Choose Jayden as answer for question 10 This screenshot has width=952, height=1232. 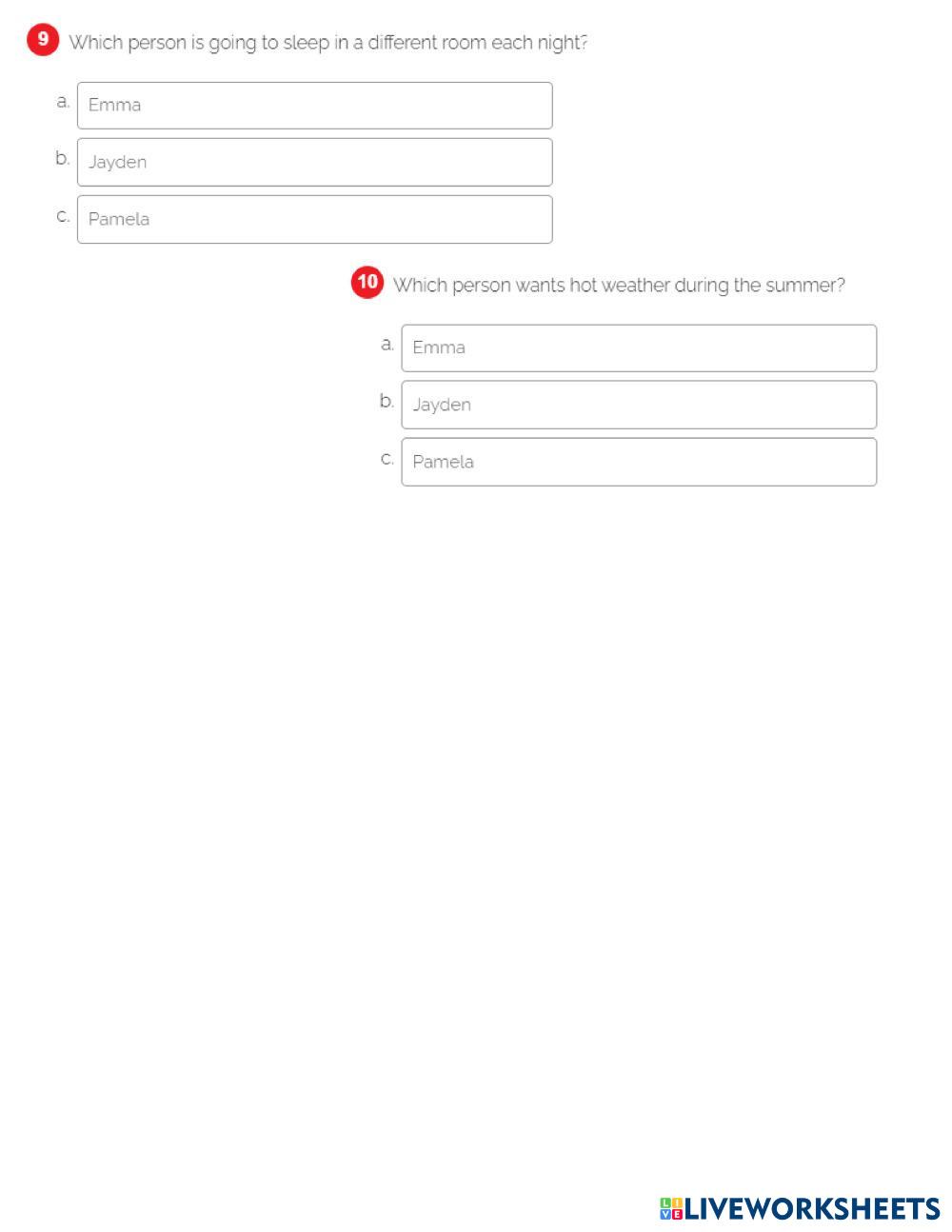pos(638,405)
